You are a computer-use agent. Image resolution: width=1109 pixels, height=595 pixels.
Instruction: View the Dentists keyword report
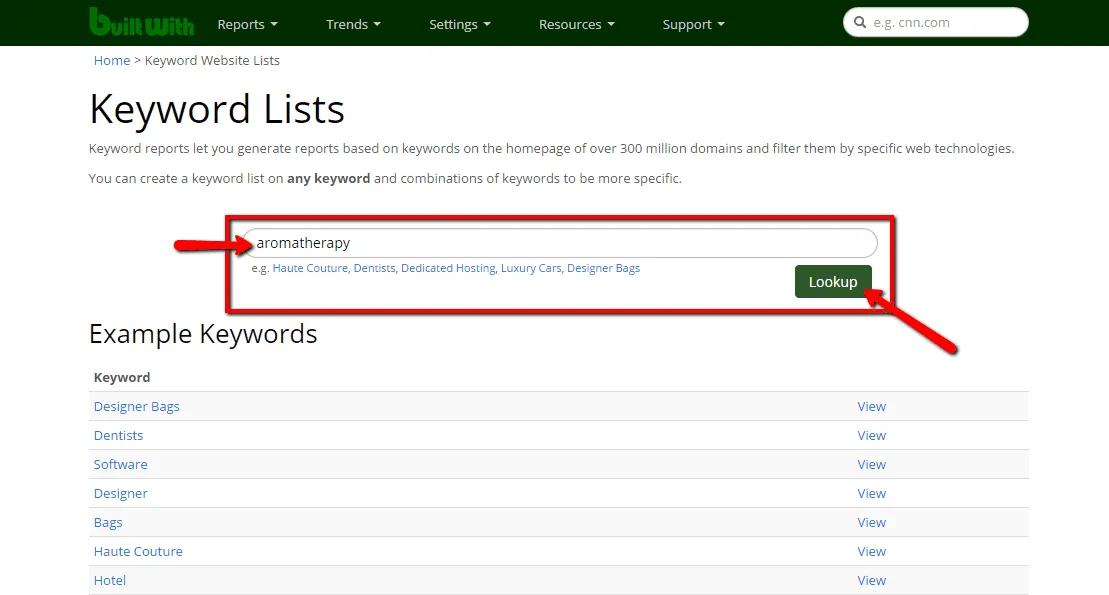tap(871, 436)
